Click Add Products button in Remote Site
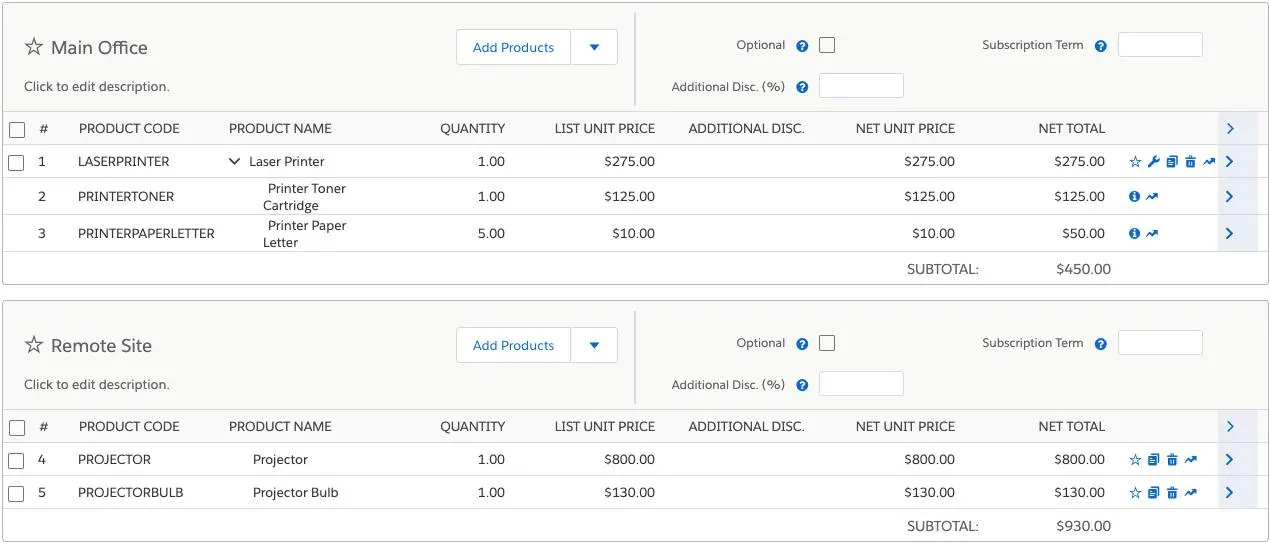1270x544 pixels. pos(513,345)
